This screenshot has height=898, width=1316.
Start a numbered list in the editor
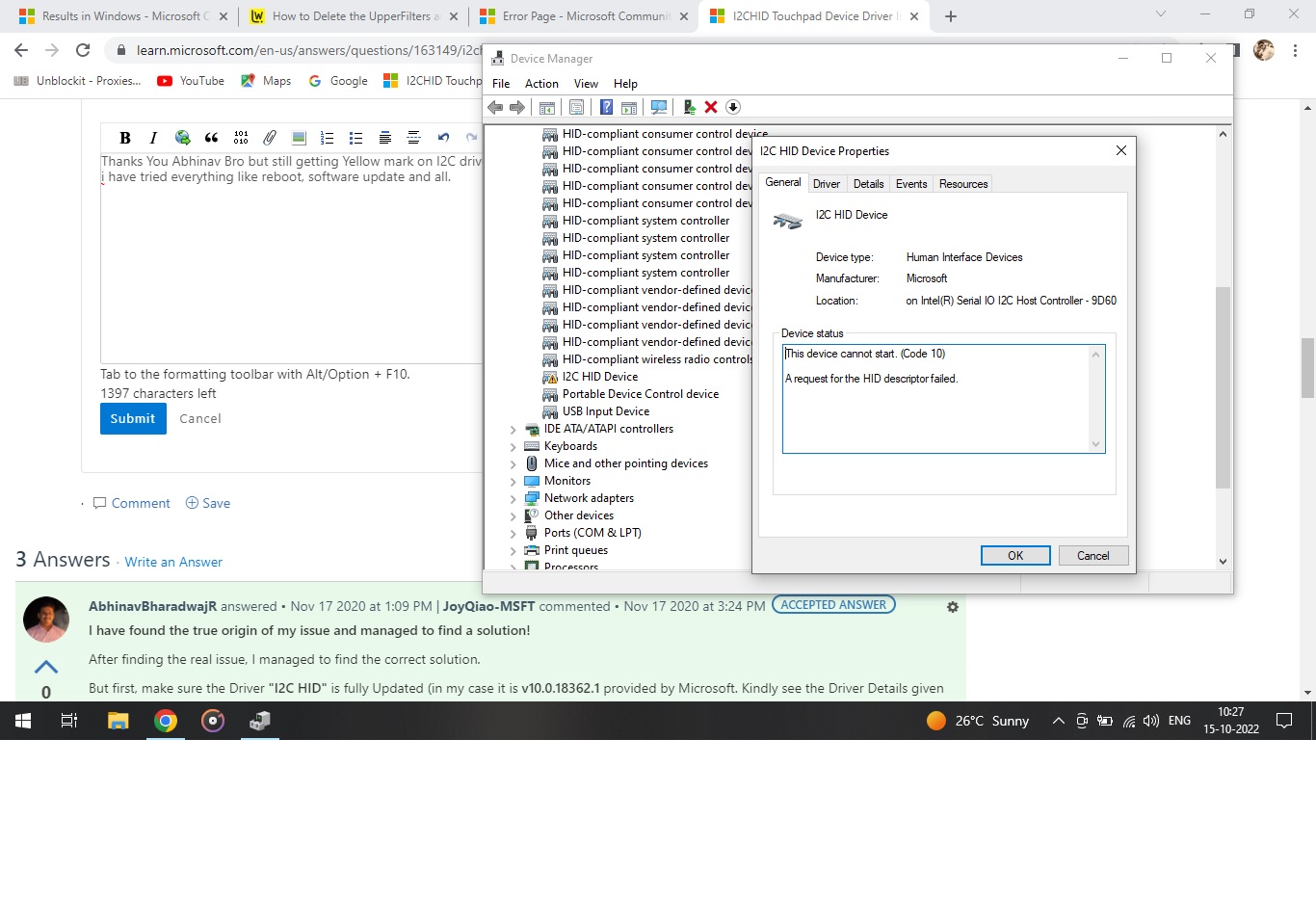coord(327,138)
